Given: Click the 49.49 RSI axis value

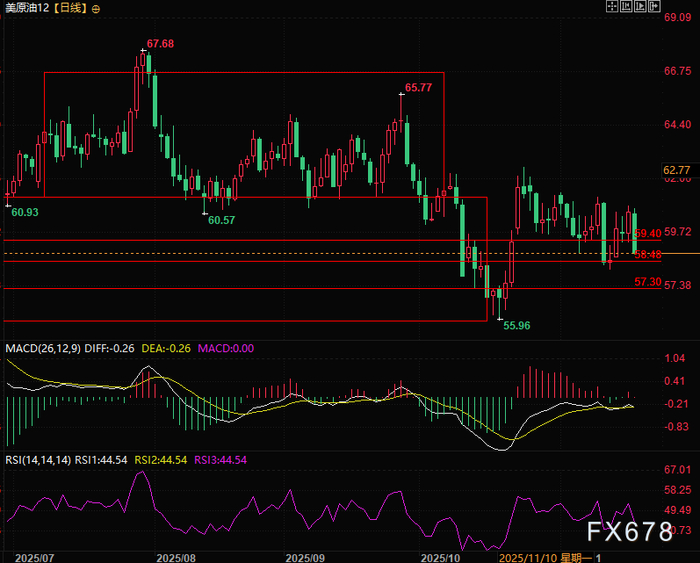Looking at the screenshot, I should (678, 510).
